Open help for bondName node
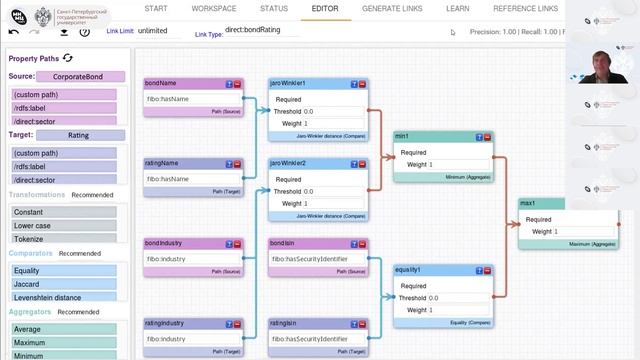 (229, 84)
